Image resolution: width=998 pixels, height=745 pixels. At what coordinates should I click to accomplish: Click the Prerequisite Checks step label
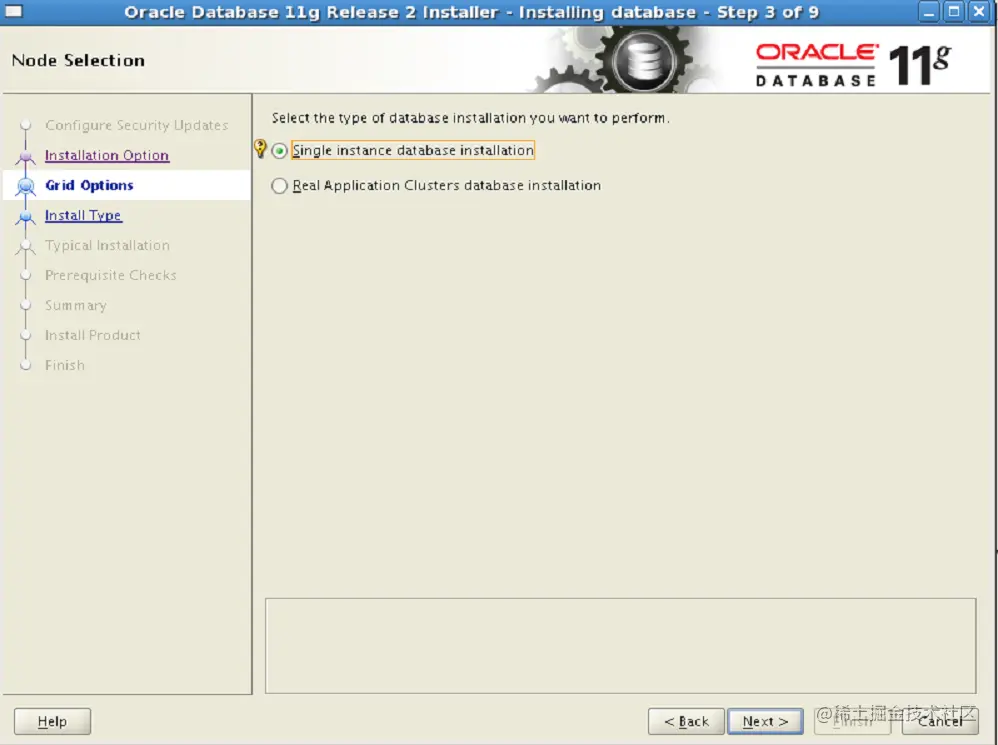(111, 275)
